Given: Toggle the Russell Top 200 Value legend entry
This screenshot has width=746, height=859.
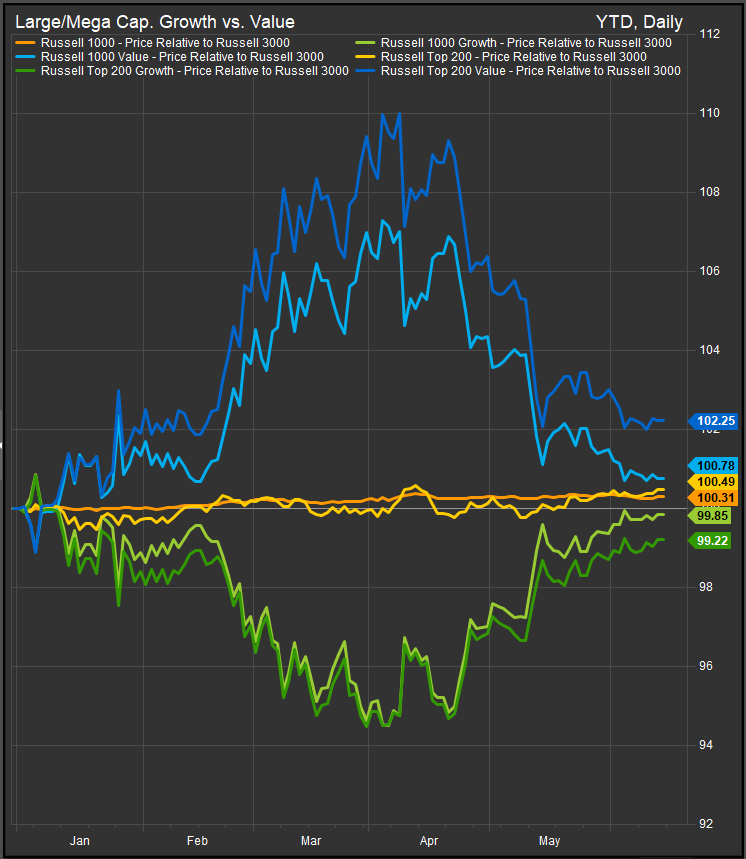Looking at the screenshot, I should pos(530,71).
